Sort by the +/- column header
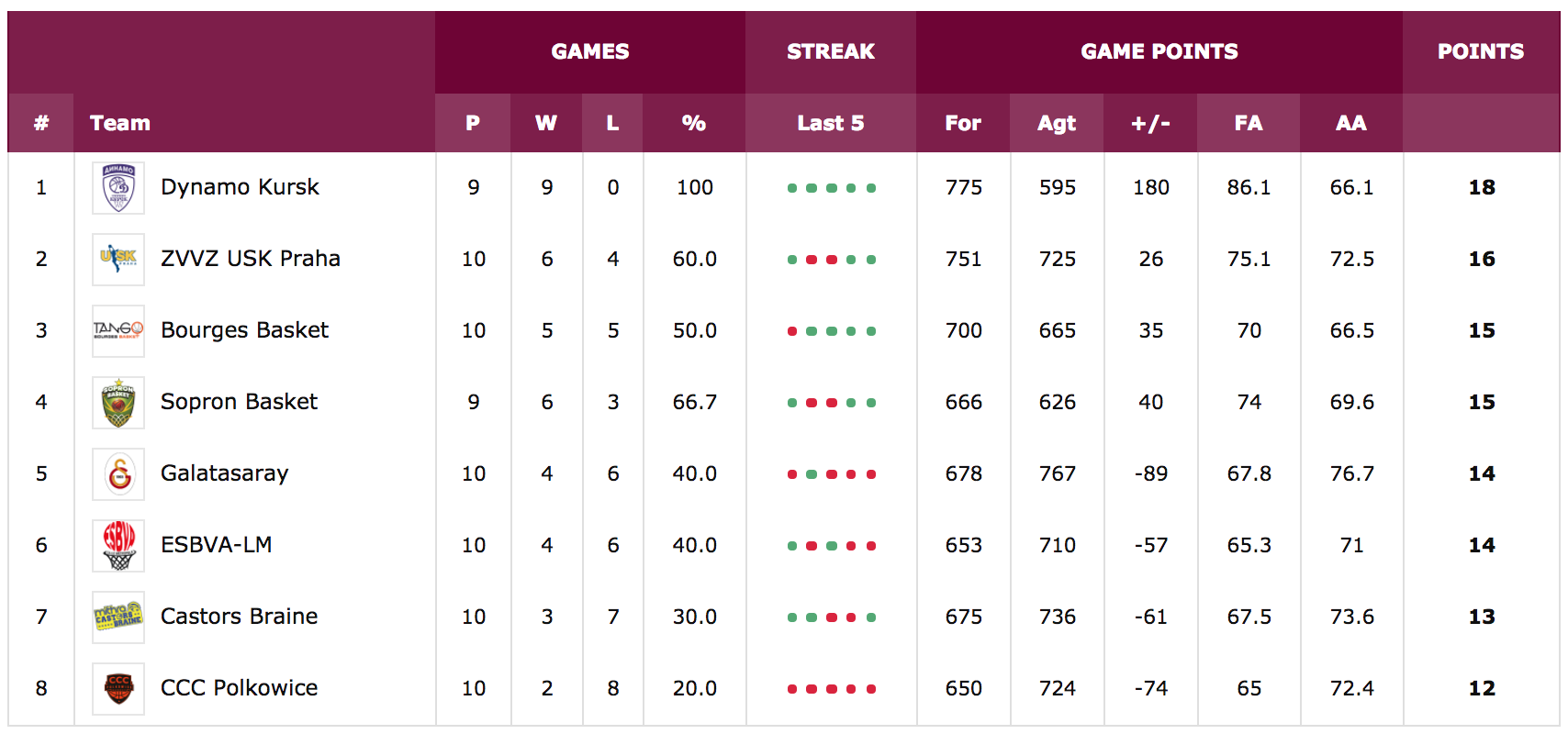The width and height of the screenshot is (1568, 734). pos(1150,123)
